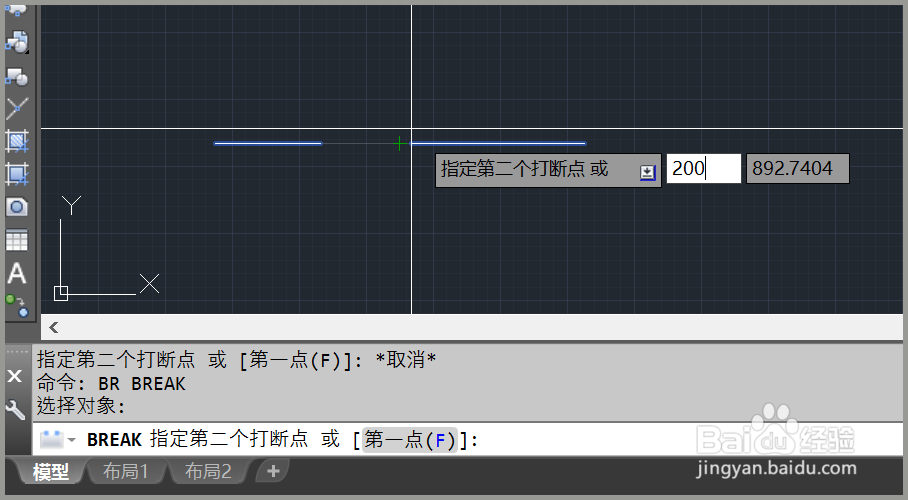
Task: Select the Table tool
Action: pos(17,240)
